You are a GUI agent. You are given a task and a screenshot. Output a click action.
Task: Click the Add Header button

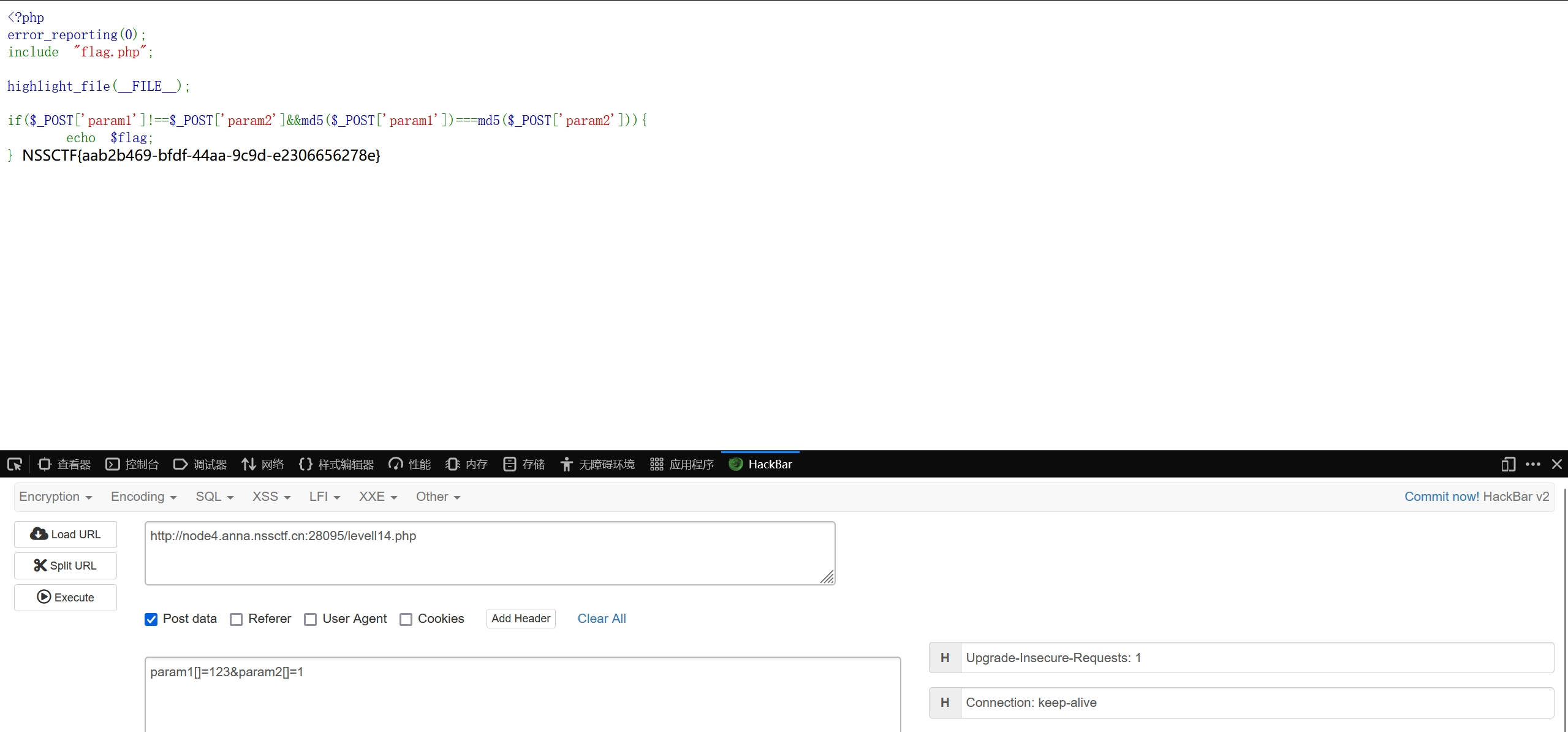point(521,619)
